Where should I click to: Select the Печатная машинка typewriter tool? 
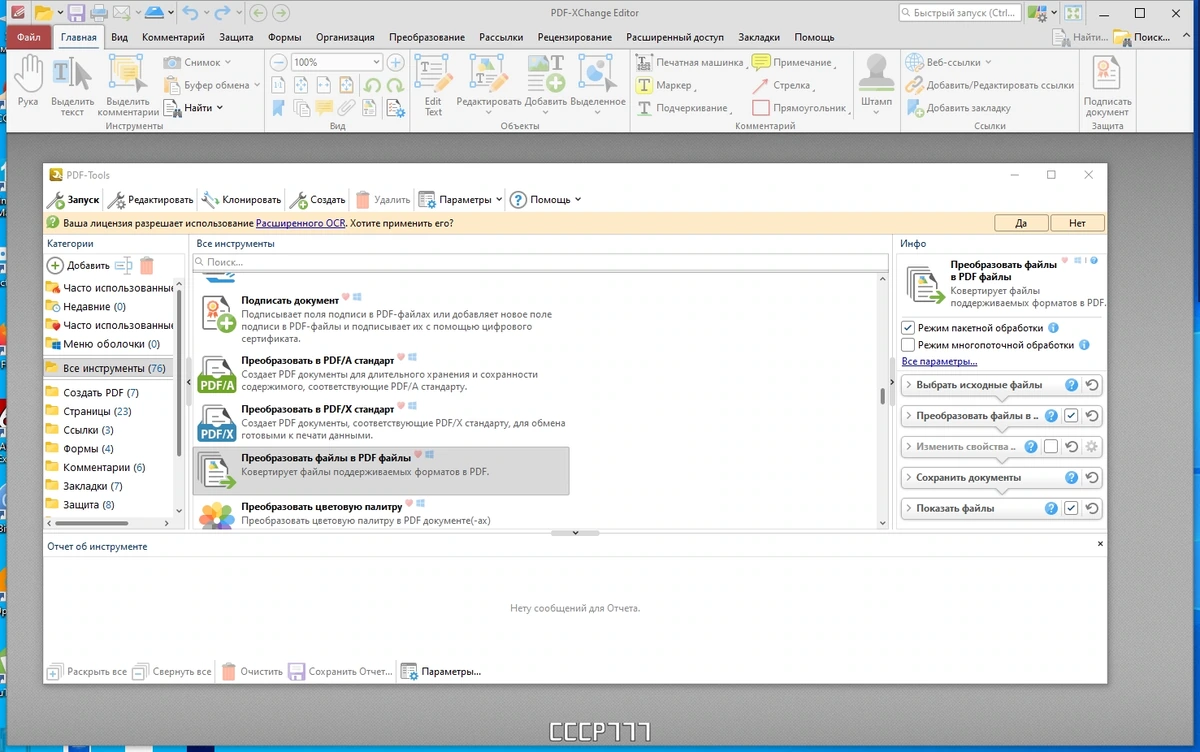pos(689,62)
